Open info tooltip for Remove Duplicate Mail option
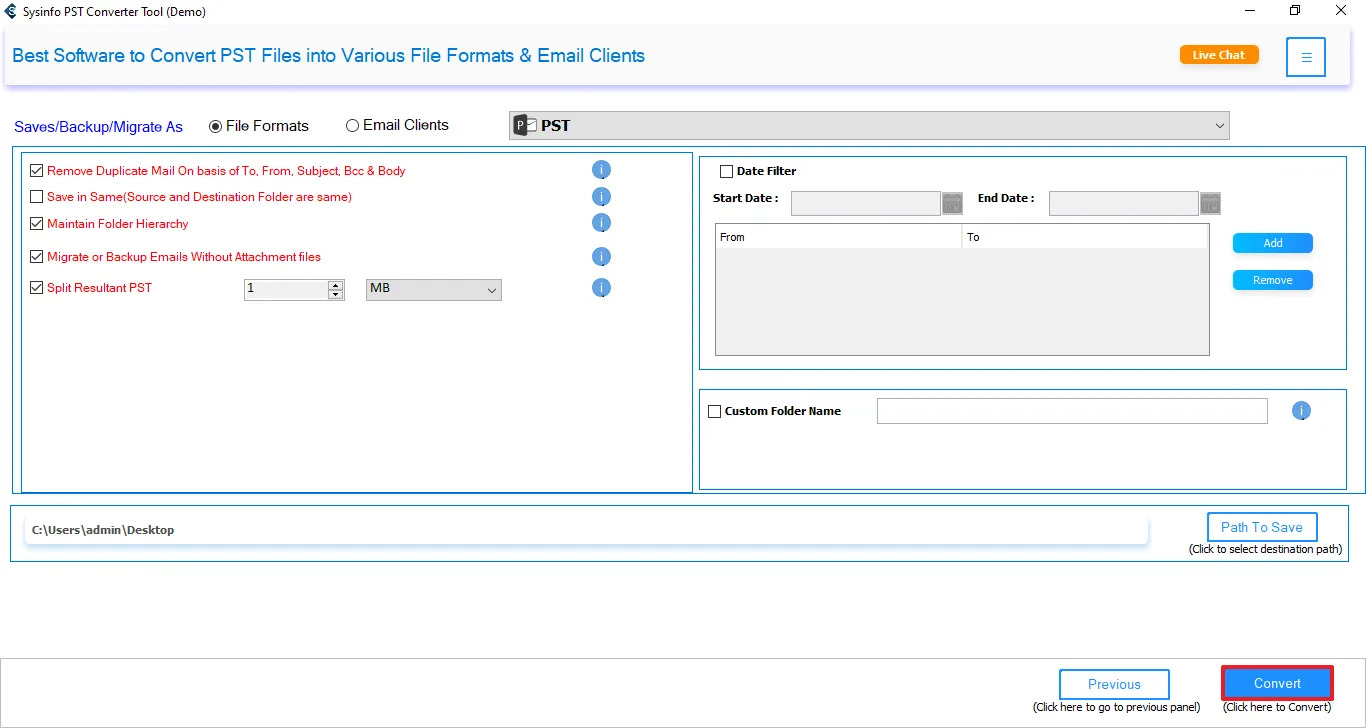 pos(601,170)
